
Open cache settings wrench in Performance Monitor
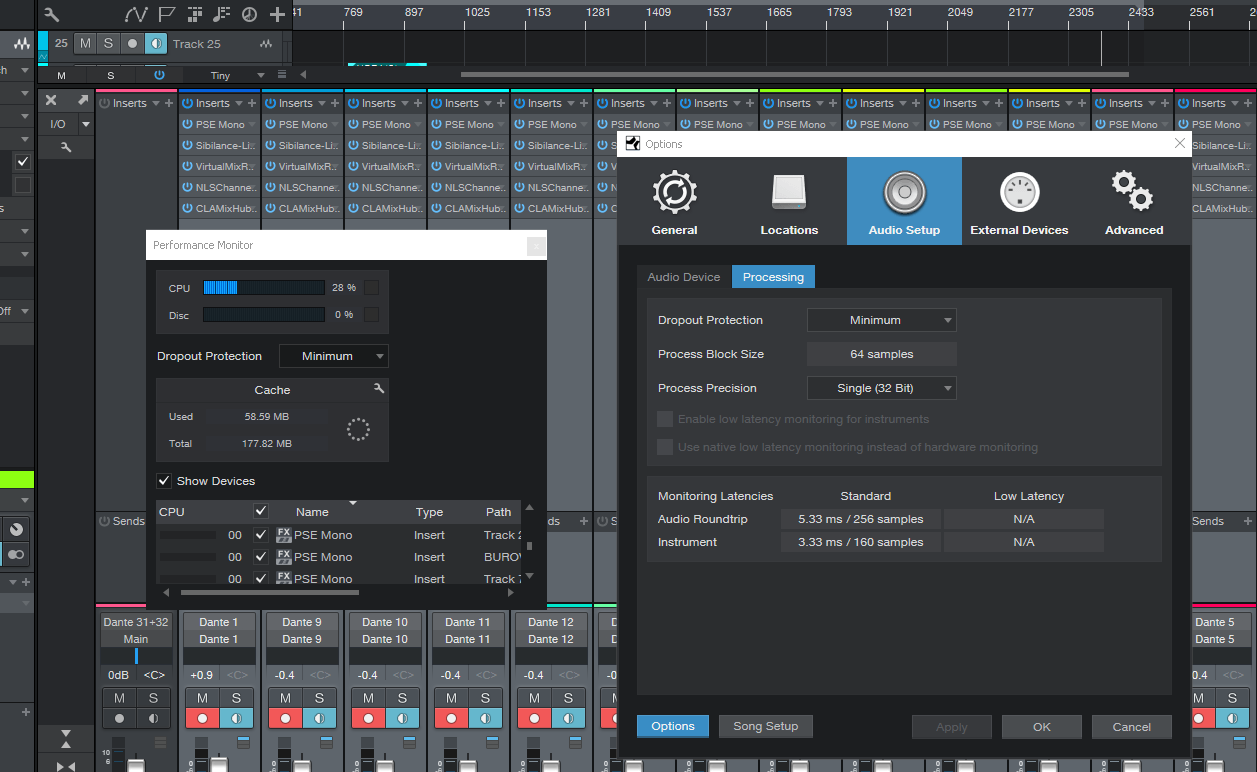(379, 388)
